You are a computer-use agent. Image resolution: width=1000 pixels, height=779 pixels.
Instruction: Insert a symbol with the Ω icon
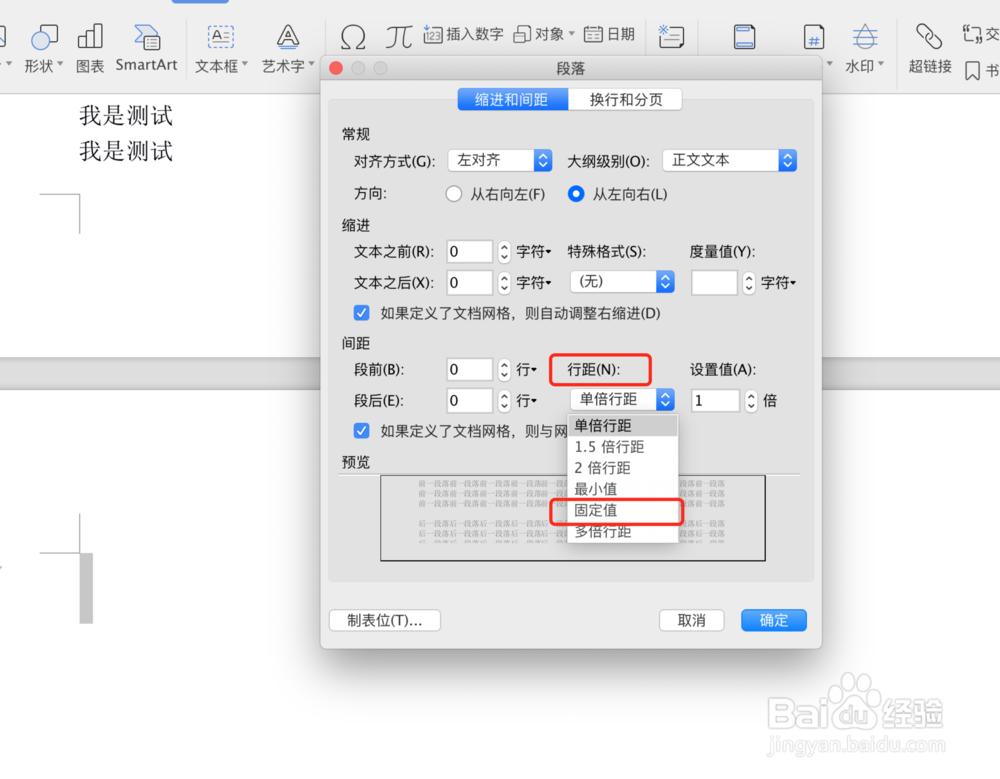(352, 36)
